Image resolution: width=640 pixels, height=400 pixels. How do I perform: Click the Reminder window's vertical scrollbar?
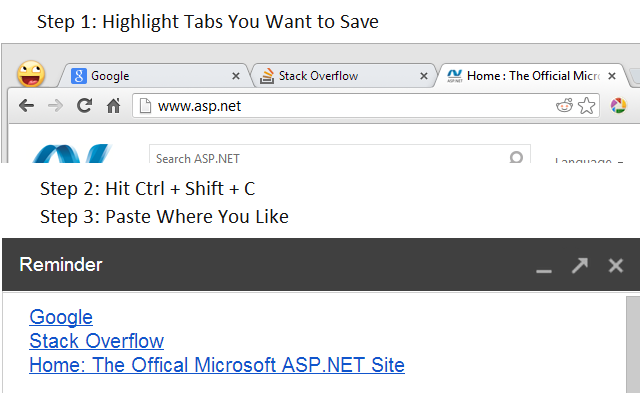click(632, 340)
